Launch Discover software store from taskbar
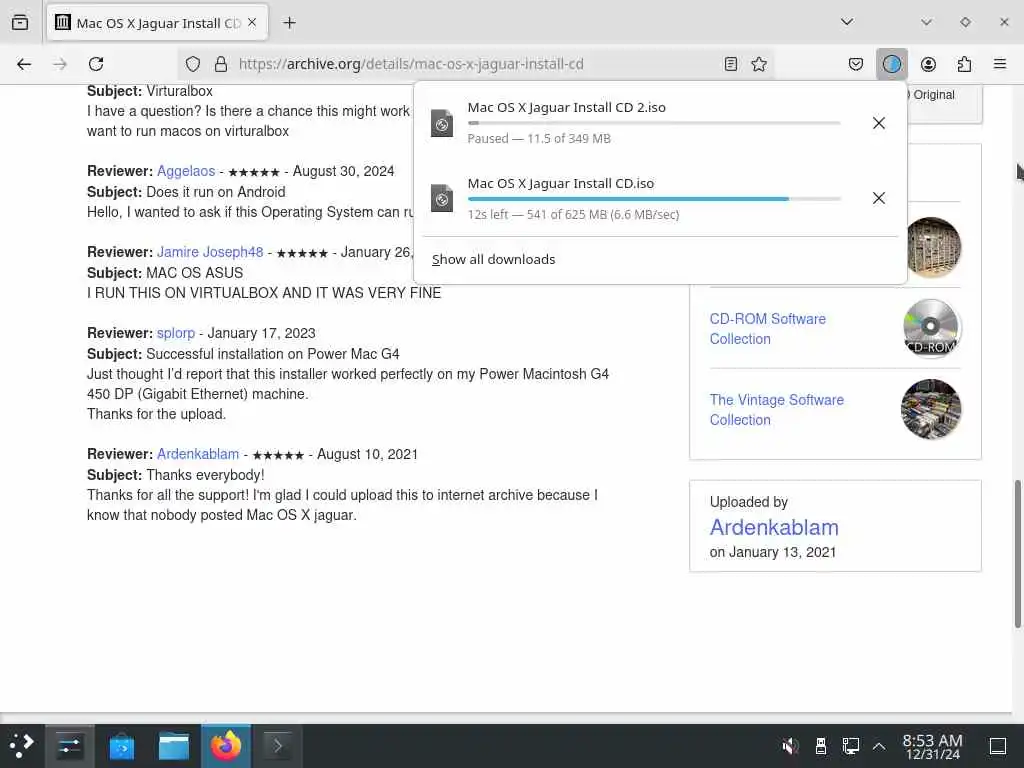The image size is (1024, 768). tap(121, 746)
